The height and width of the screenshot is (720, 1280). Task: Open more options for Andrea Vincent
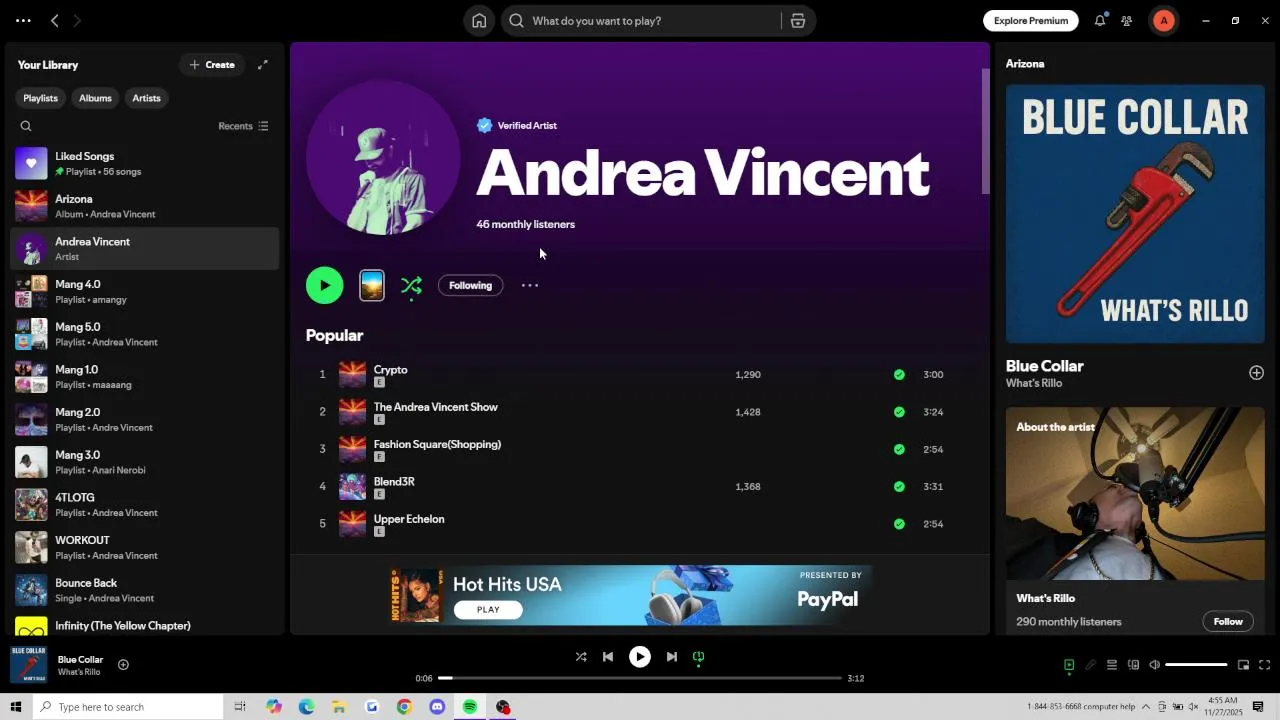(530, 286)
